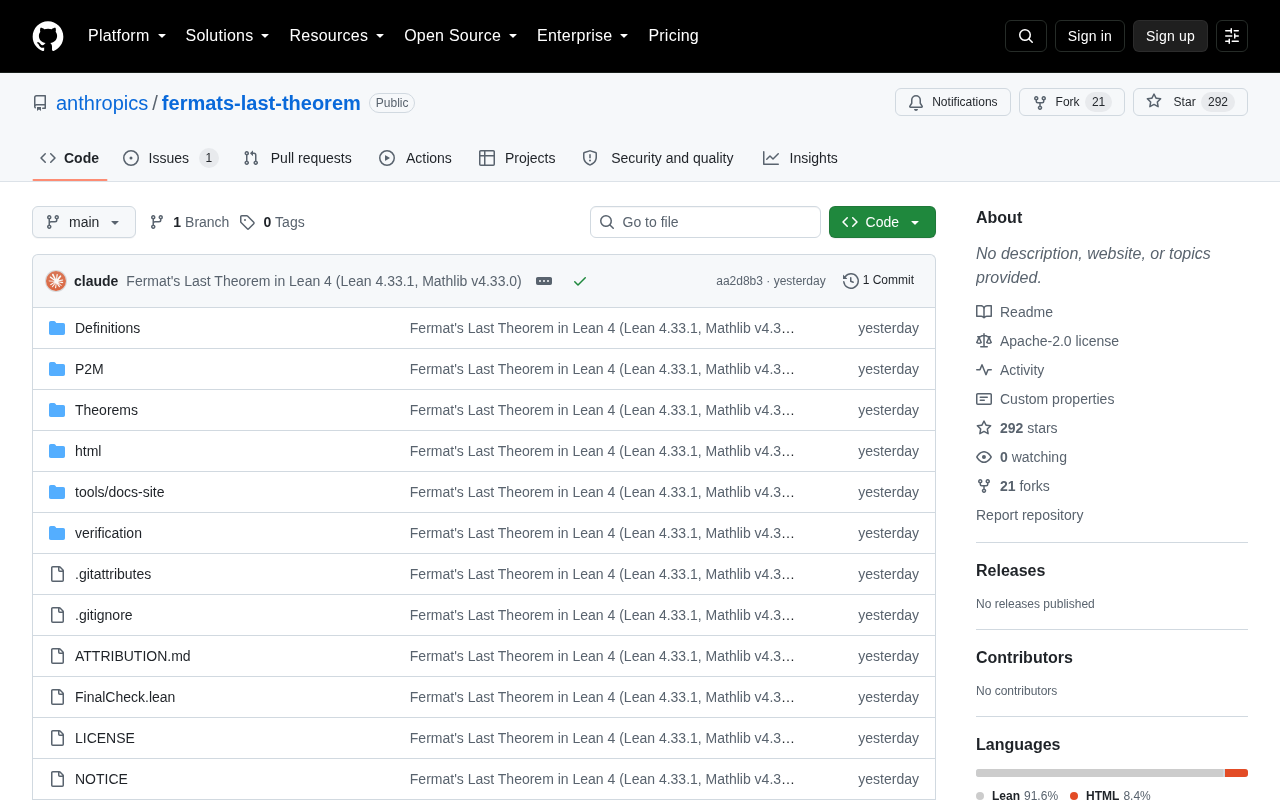Star the fermats-last-theorem repository
1280x800 pixels.
[1190, 102]
